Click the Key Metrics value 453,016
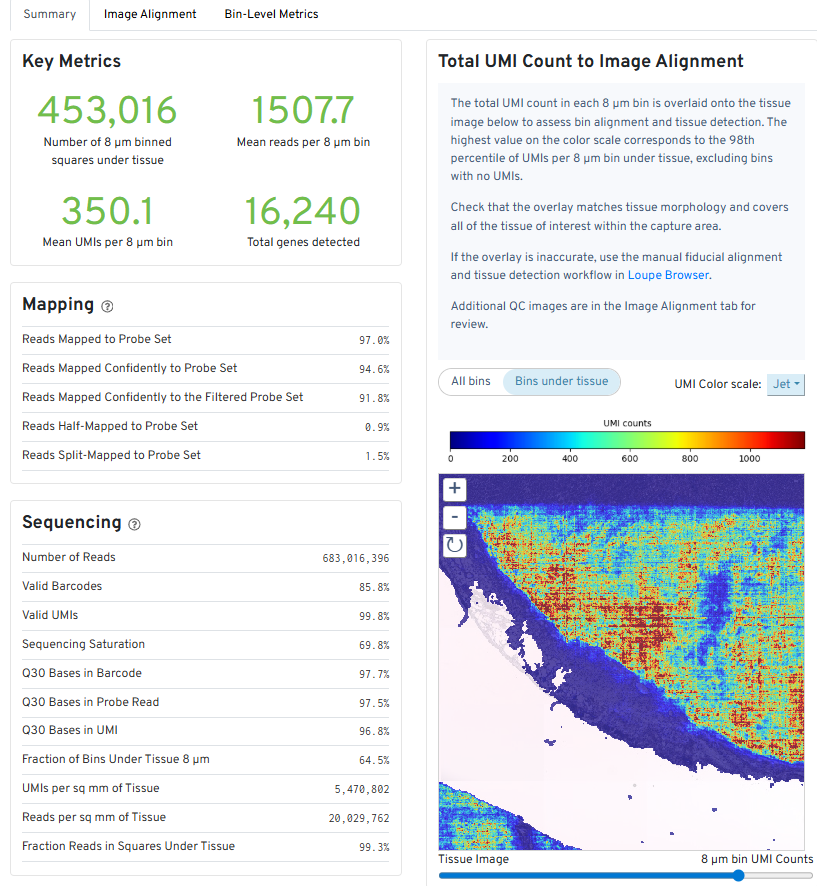817x886 pixels. tap(106, 109)
